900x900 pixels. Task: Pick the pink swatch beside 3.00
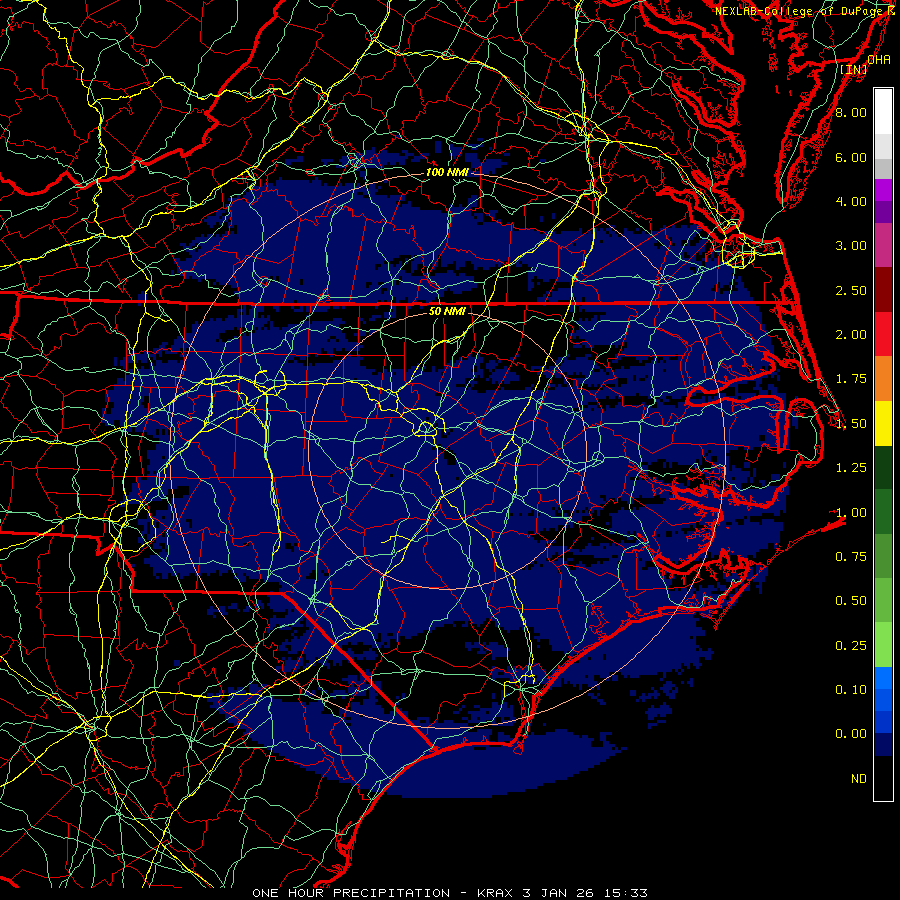coord(883,246)
